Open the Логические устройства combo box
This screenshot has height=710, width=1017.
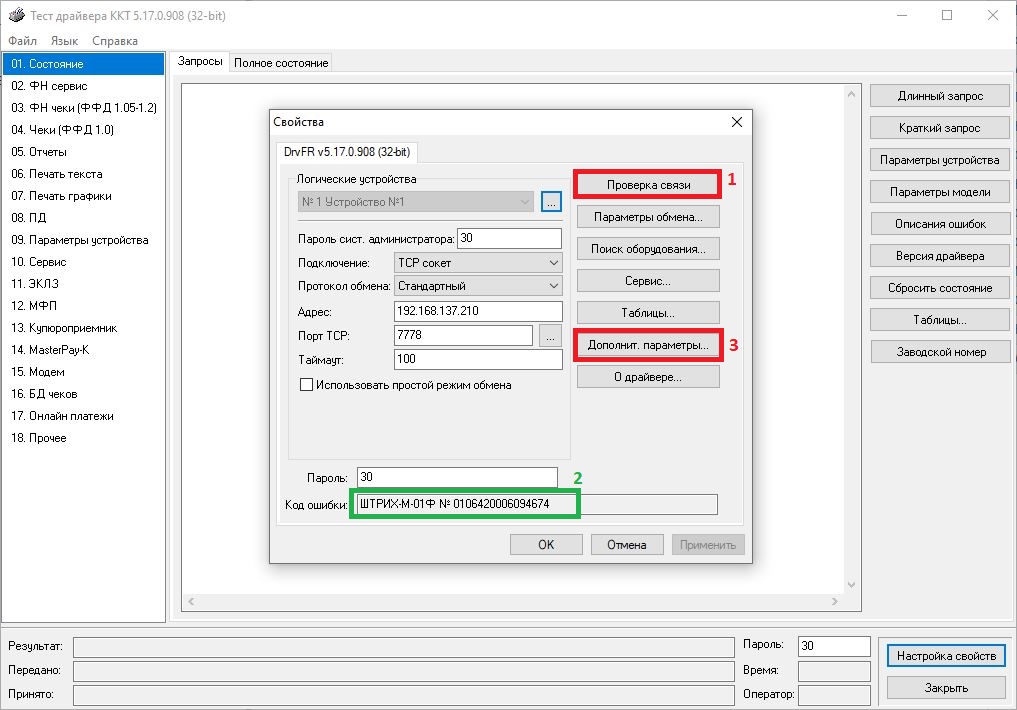tap(415, 202)
